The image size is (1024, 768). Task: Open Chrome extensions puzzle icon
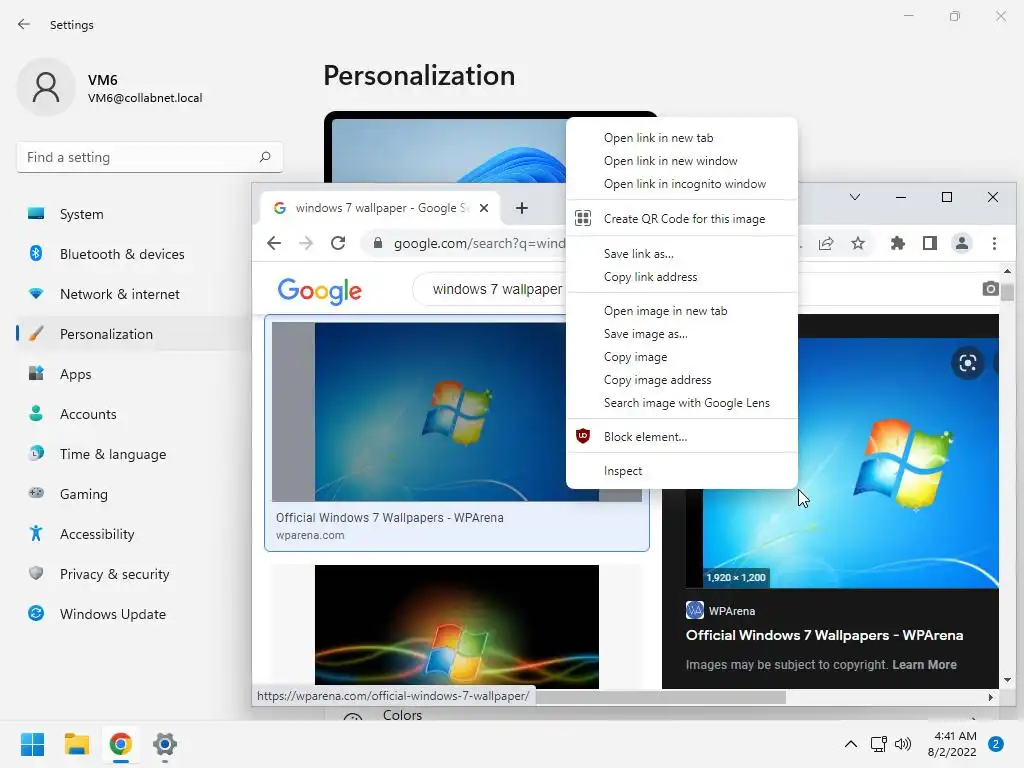[898, 244]
